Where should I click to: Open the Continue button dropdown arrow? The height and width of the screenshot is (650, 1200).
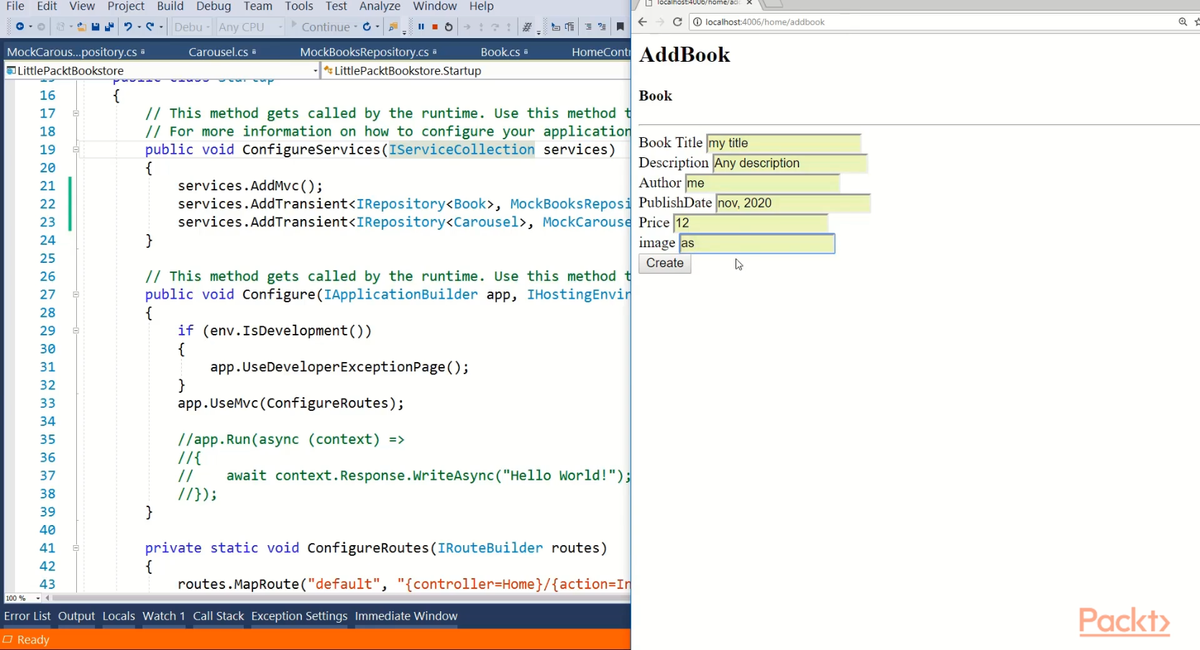(x=356, y=27)
